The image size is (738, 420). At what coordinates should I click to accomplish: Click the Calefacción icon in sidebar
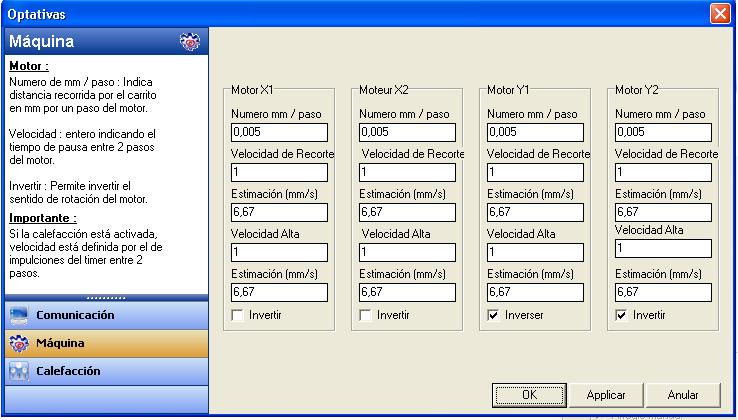19,371
